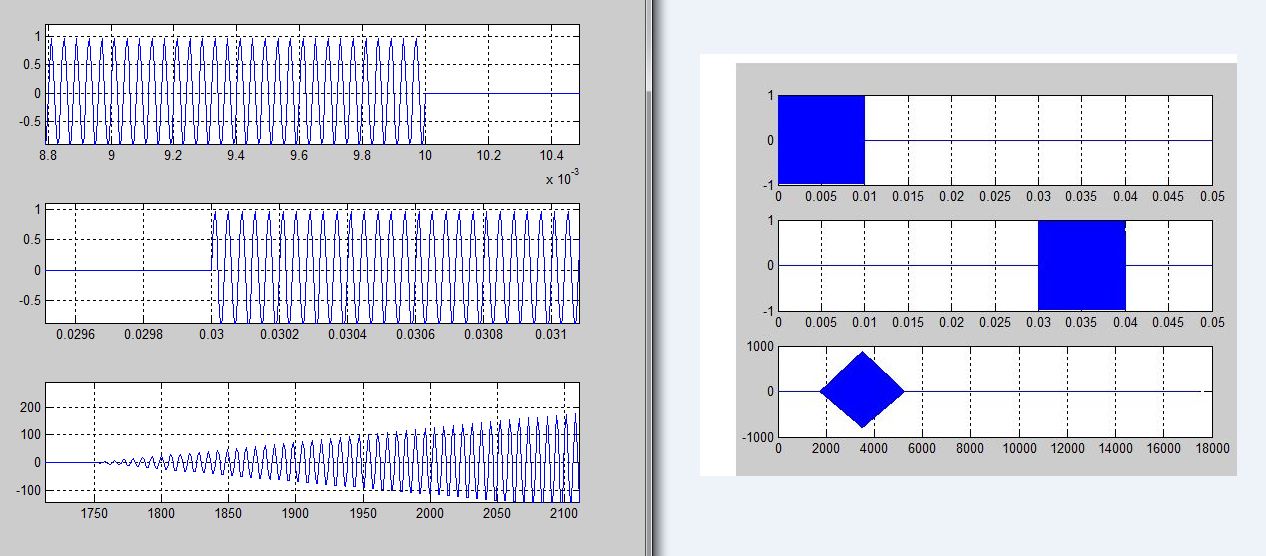
Task: Click the 6000 x-axis tick label
Action: 923,449
